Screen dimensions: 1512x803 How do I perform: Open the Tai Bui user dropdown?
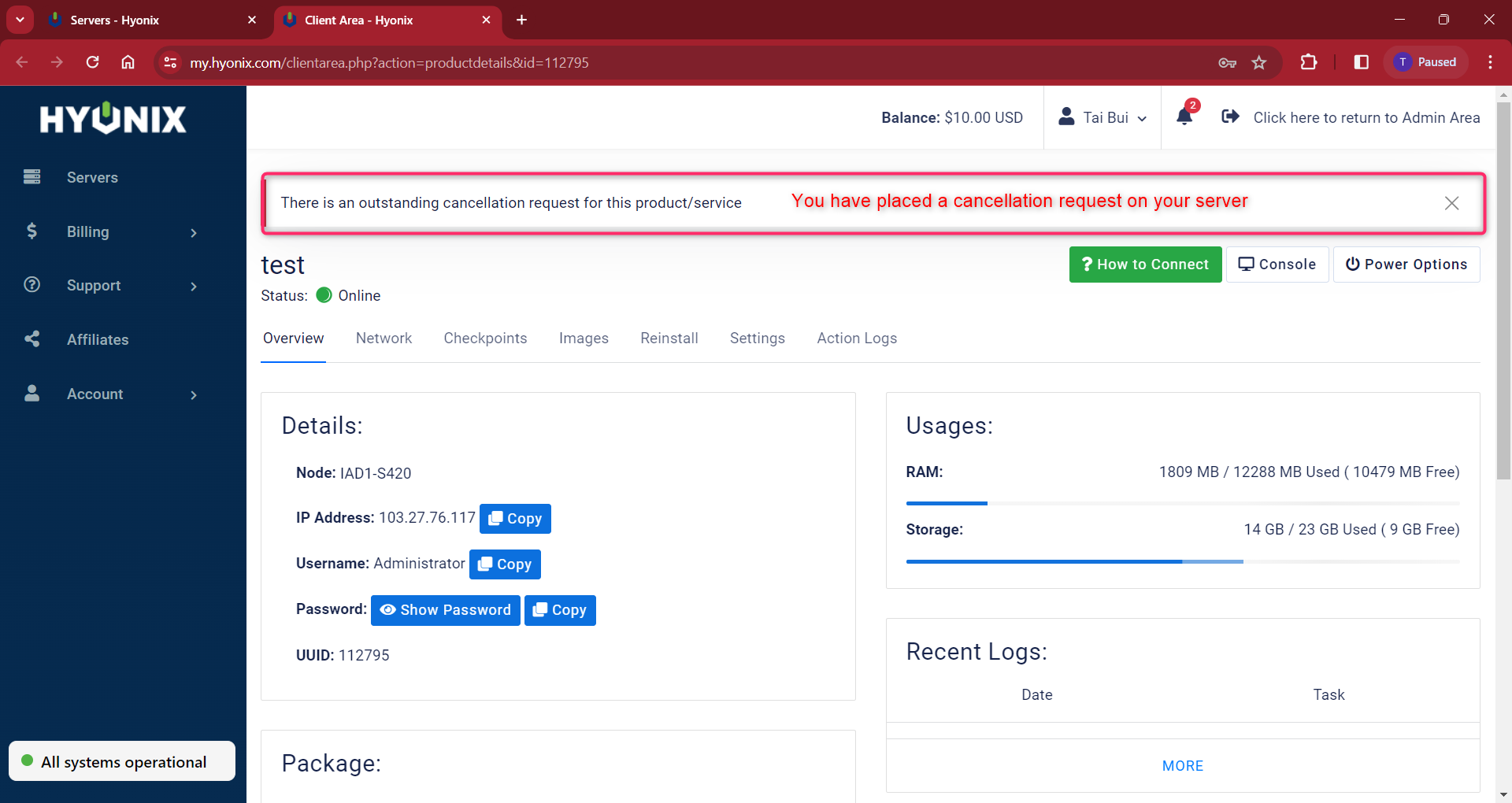point(1102,117)
